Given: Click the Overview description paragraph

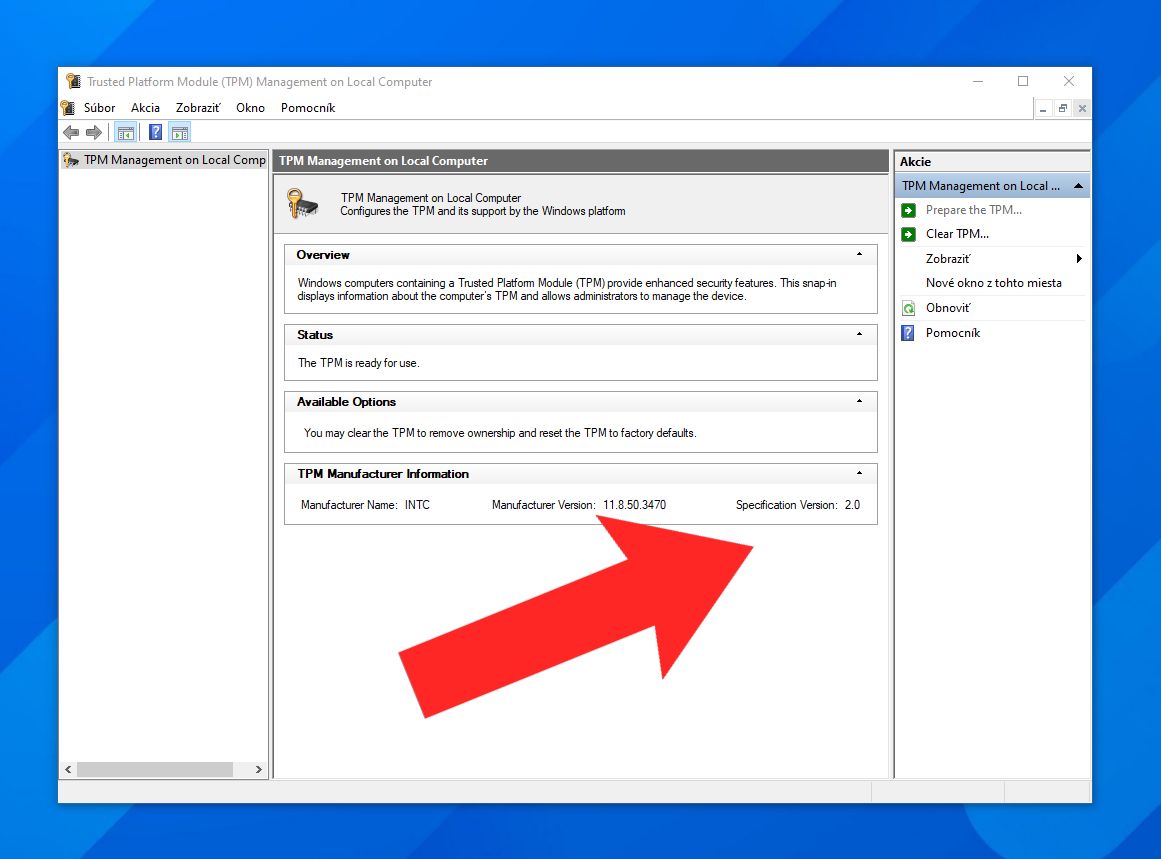Looking at the screenshot, I should [567, 290].
